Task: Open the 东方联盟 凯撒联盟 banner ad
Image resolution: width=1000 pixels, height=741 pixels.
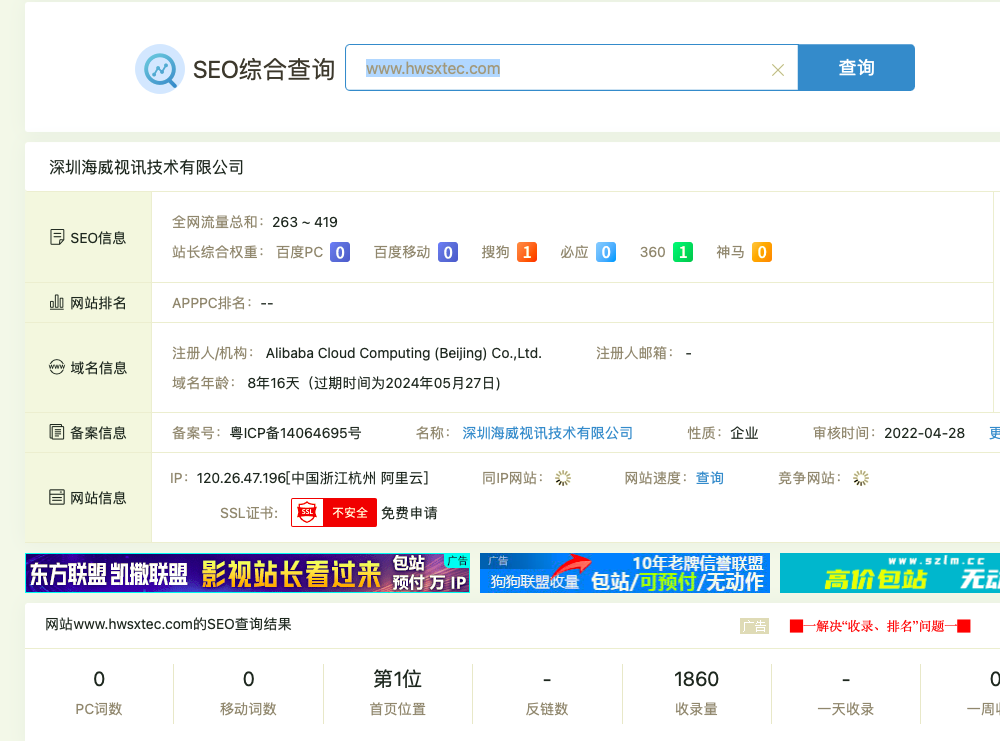Action: [x=247, y=573]
